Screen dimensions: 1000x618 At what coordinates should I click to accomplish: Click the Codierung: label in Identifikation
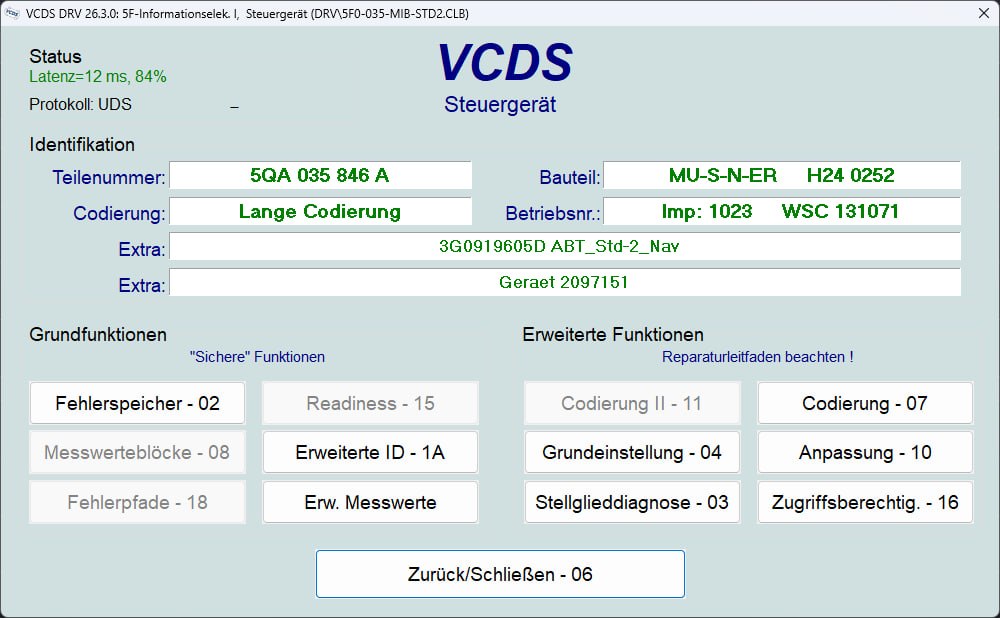click(x=119, y=213)
